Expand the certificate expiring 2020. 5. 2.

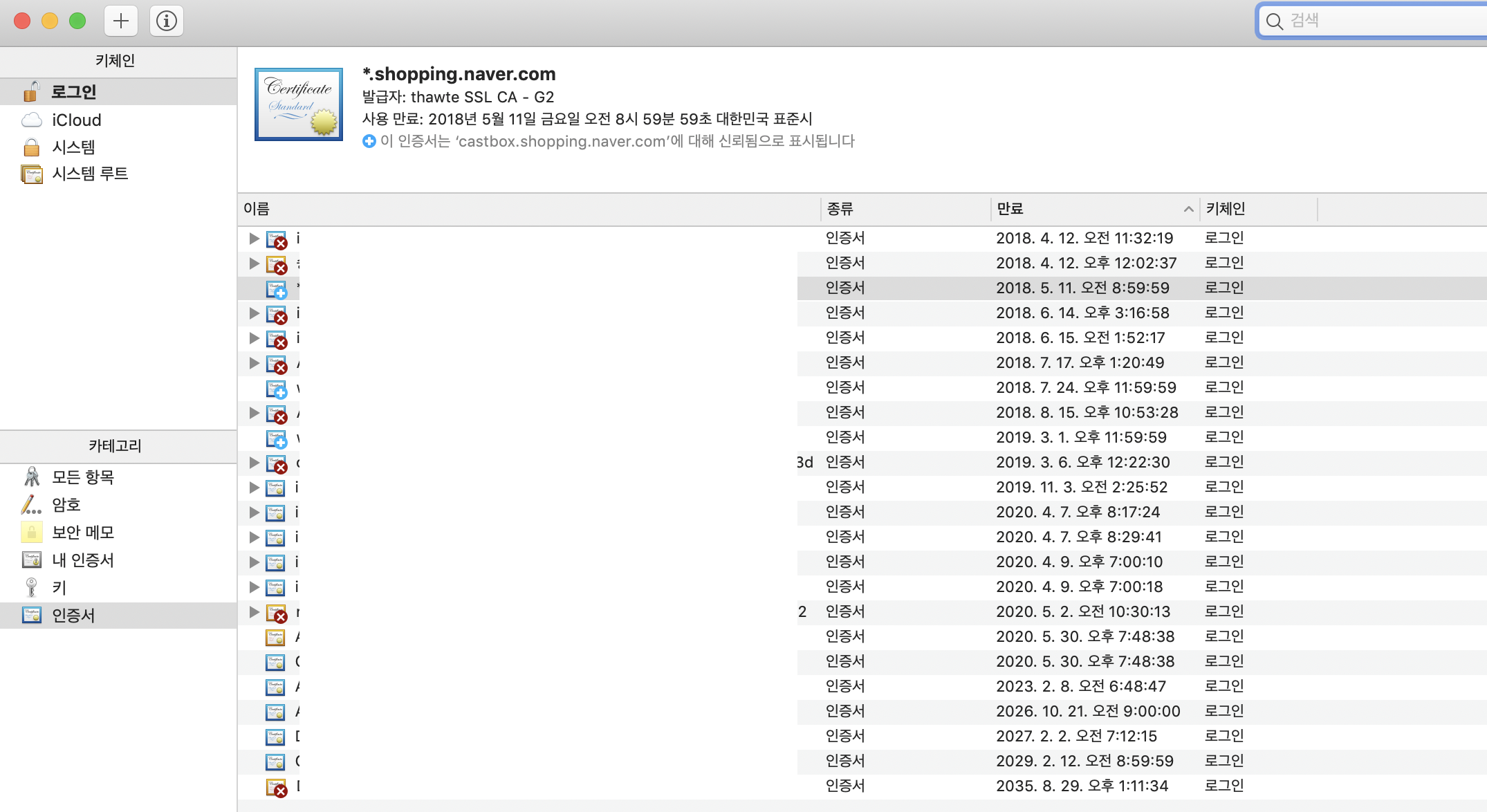coord(254,612)
